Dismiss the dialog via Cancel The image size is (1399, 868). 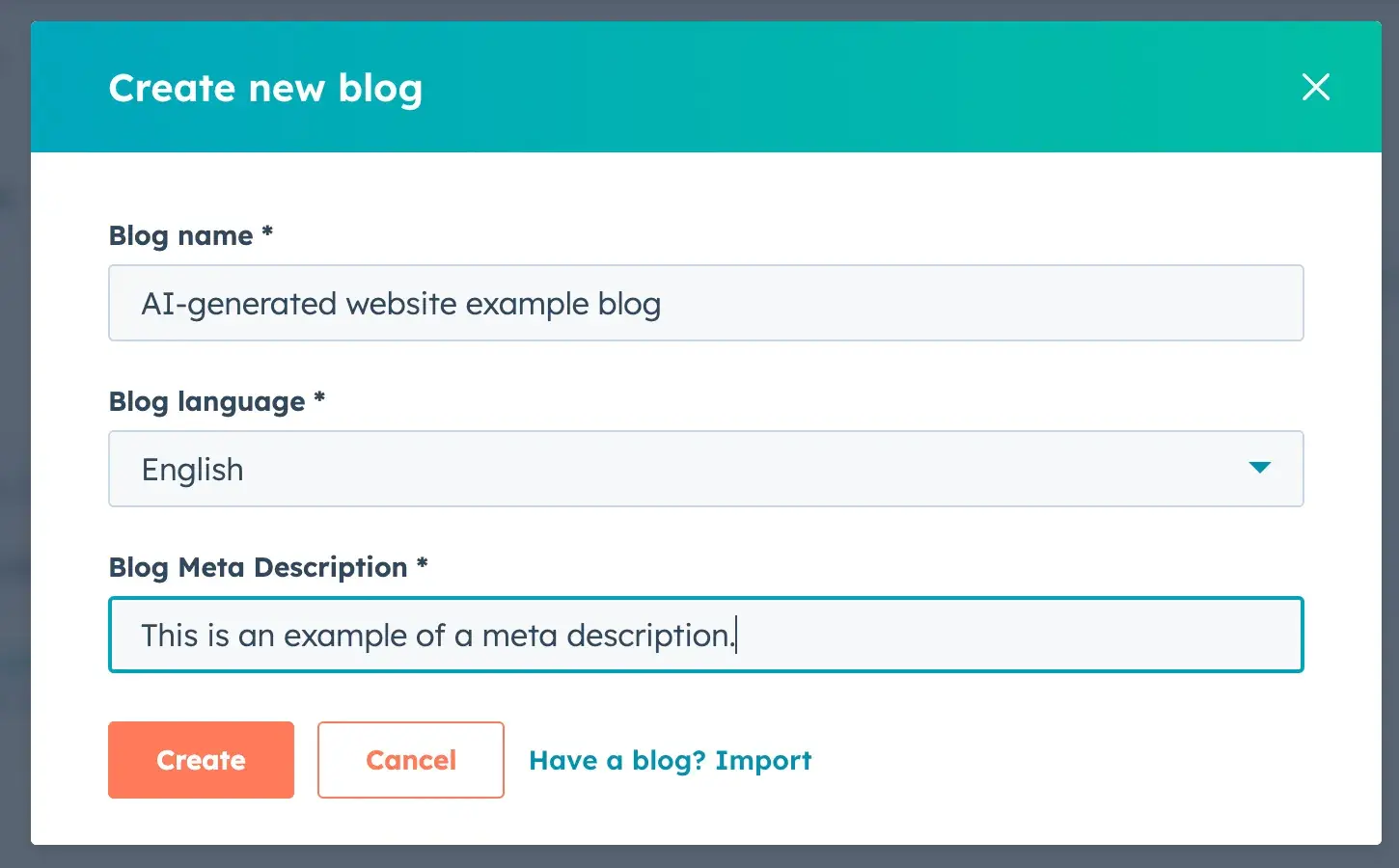coord(410,760)
